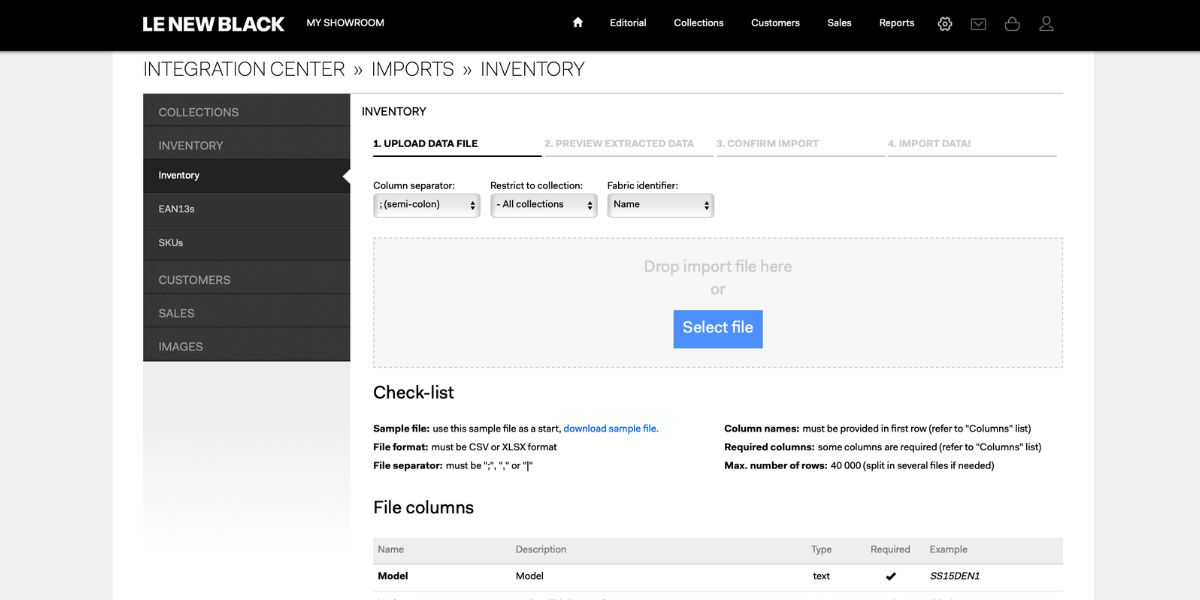Click the Type column header
The image size is (1200, 600).
(x=821, y=549)
